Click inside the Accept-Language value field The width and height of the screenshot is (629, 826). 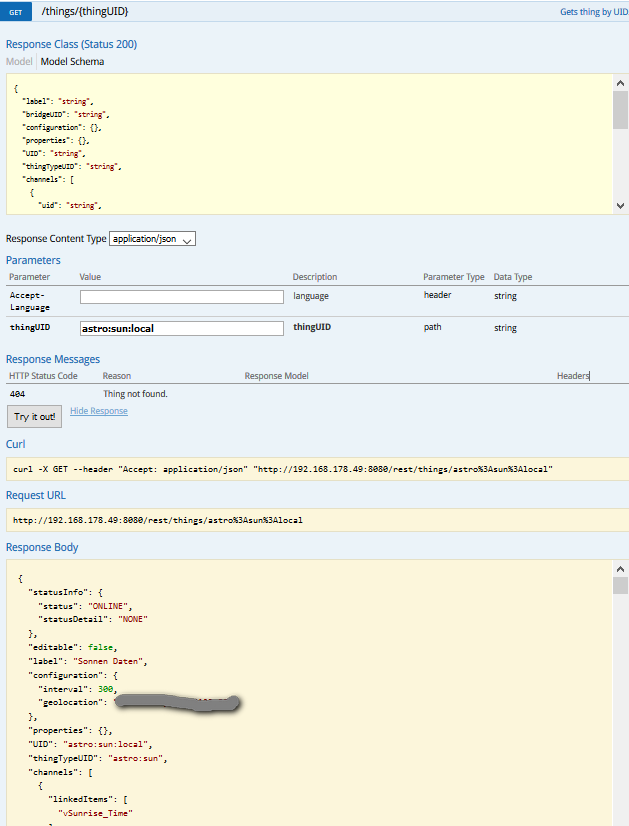pyautogui.click(x=180, y=296)
